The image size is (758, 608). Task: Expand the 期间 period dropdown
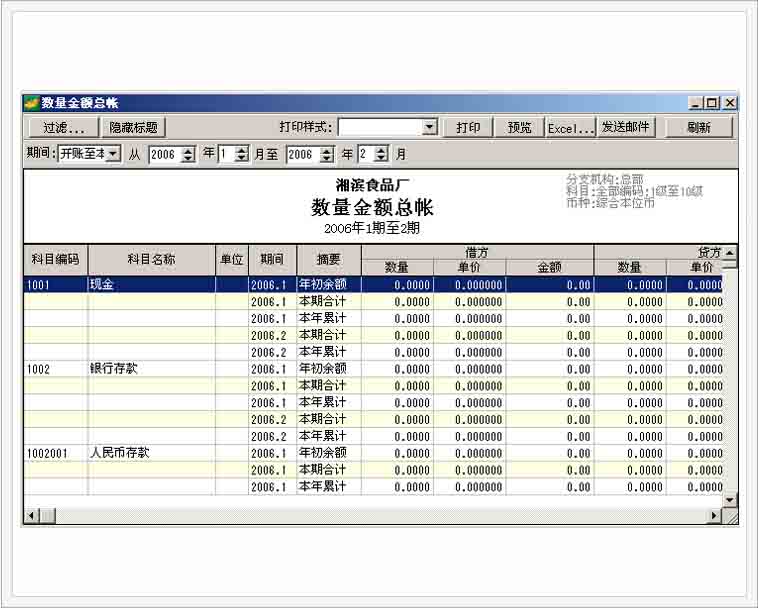coord(112,154)
